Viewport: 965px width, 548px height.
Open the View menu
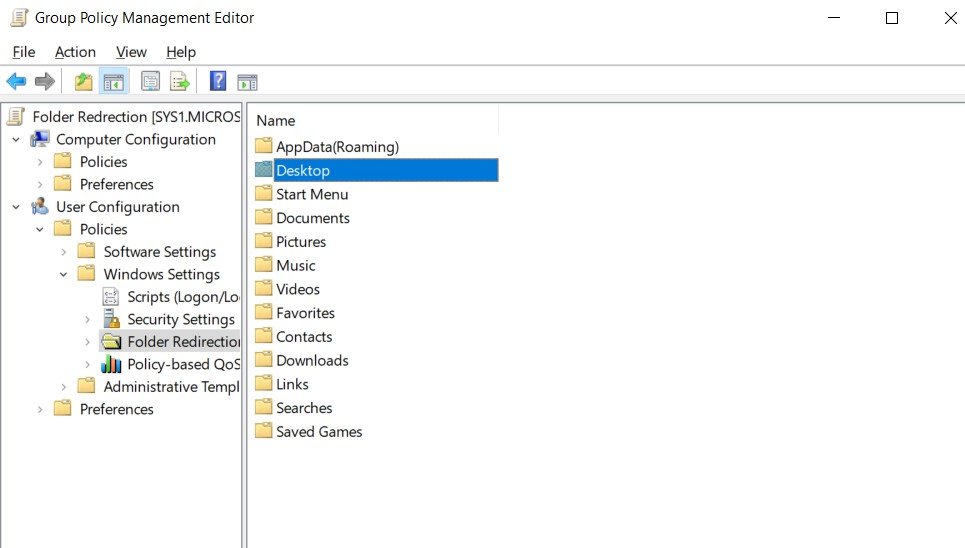click(131, 52)
